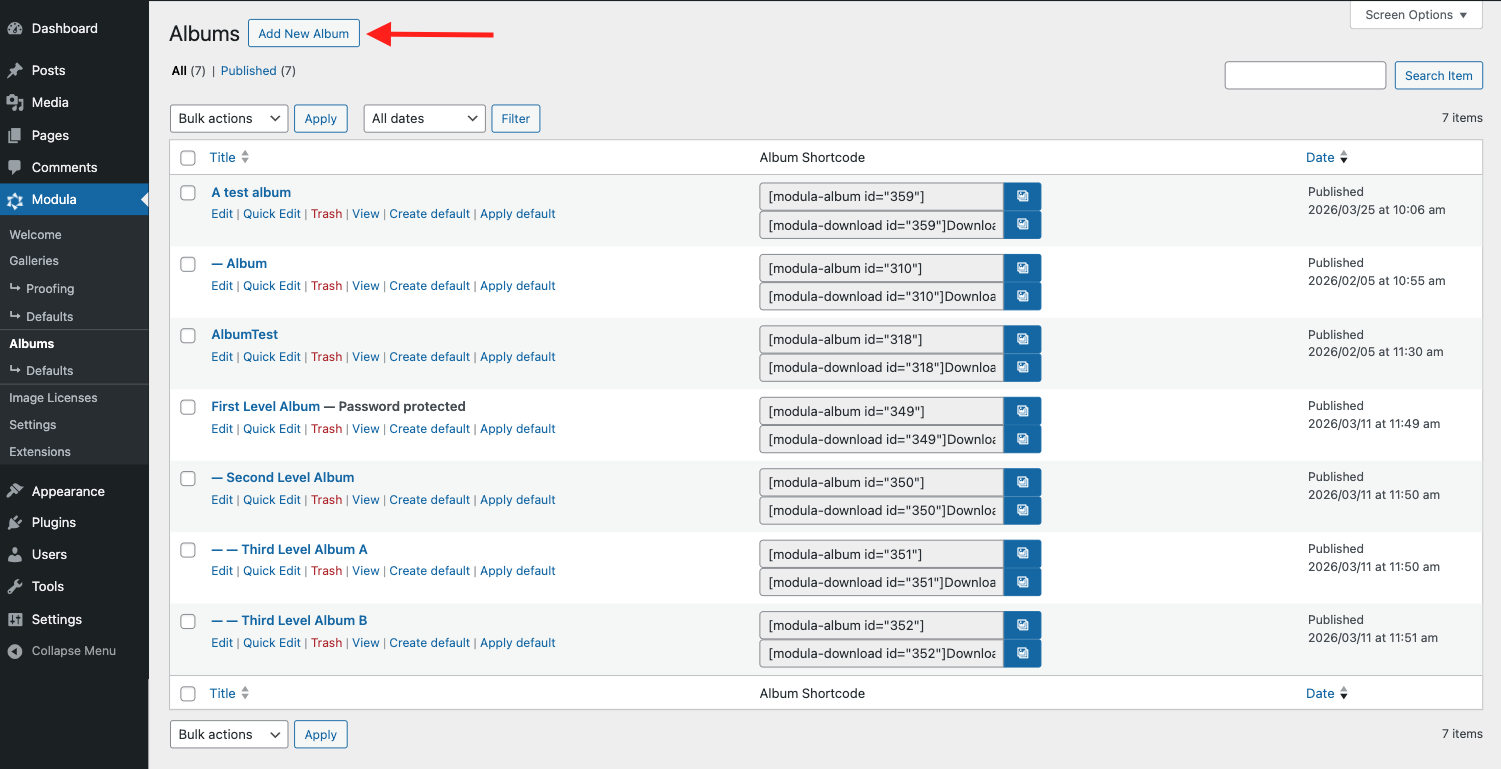The height and width of the screenshot is (769, 1501).
Task: Copy the modula-download id="352" shortcode
Action: click(1022, 653)
